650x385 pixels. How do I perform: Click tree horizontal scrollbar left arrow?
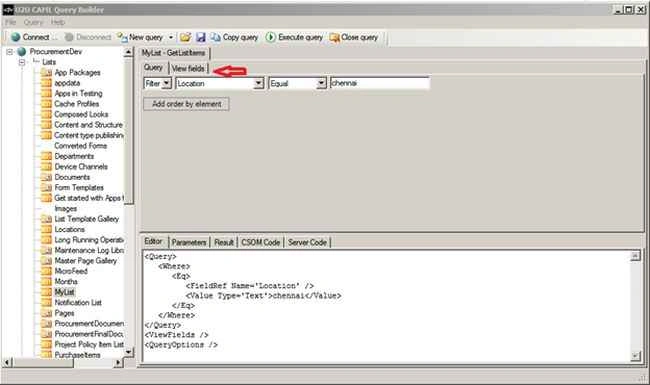point(7,363)
